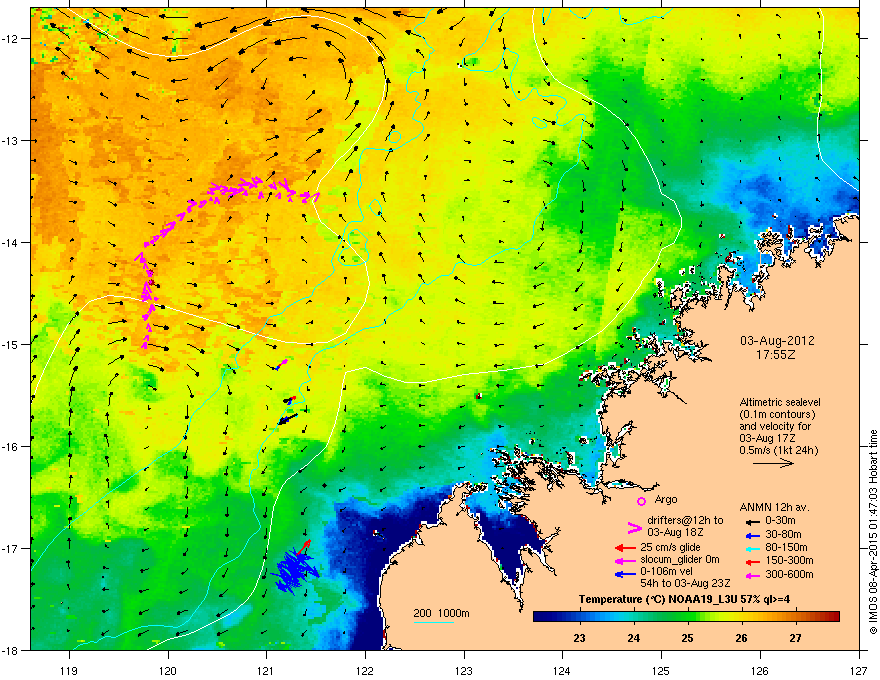Click the 'drifters@12h to' legend label
The height and width of the screenshot is (680, 880).
click(685, 521)
